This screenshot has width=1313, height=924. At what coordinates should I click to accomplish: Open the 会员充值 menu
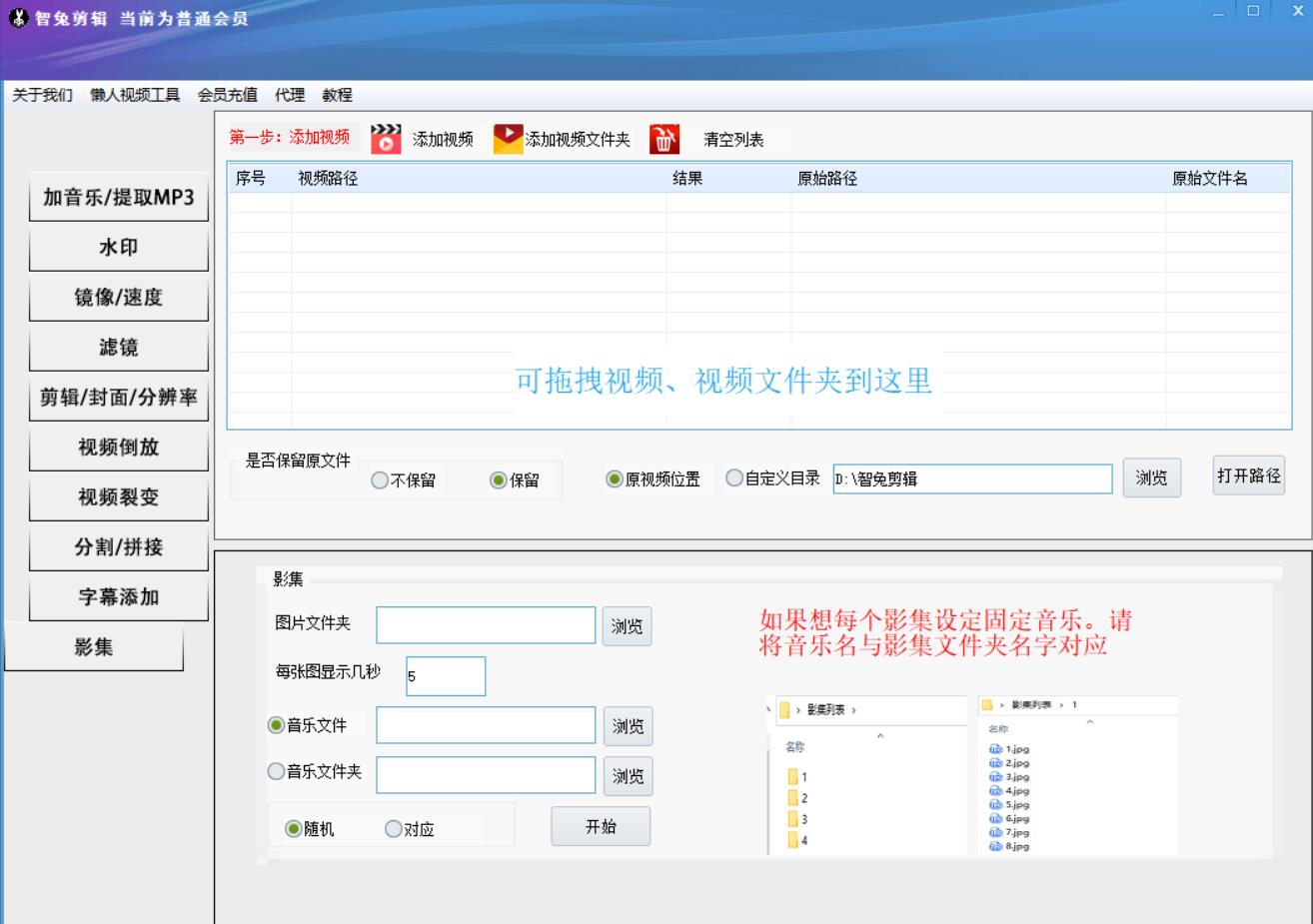pos(227,95)
